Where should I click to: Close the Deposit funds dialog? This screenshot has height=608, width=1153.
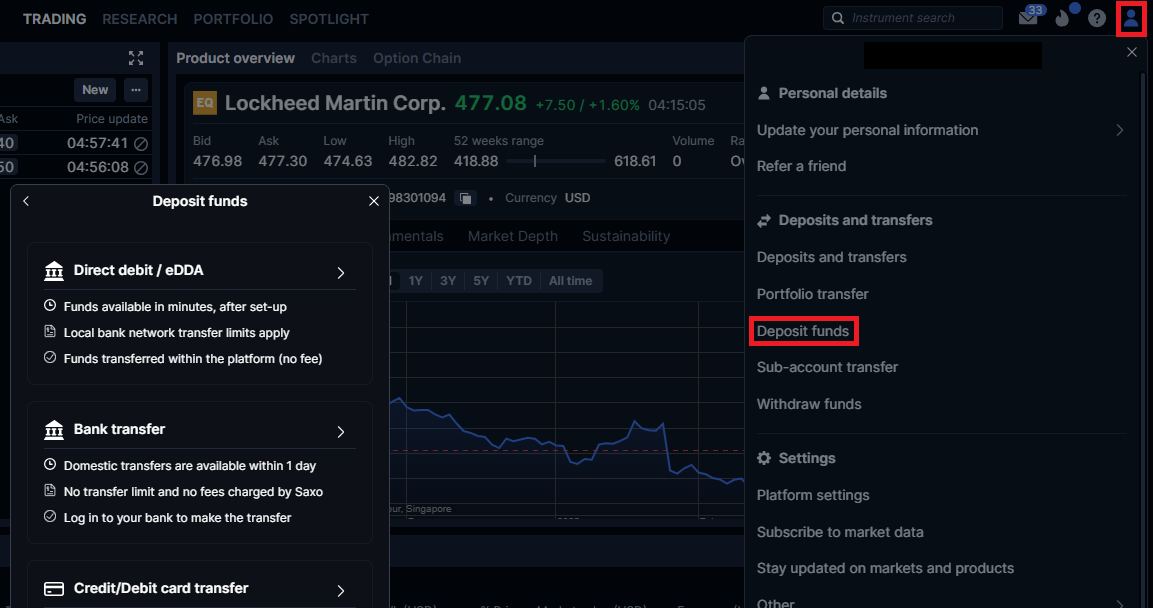(x=374, y=201)
